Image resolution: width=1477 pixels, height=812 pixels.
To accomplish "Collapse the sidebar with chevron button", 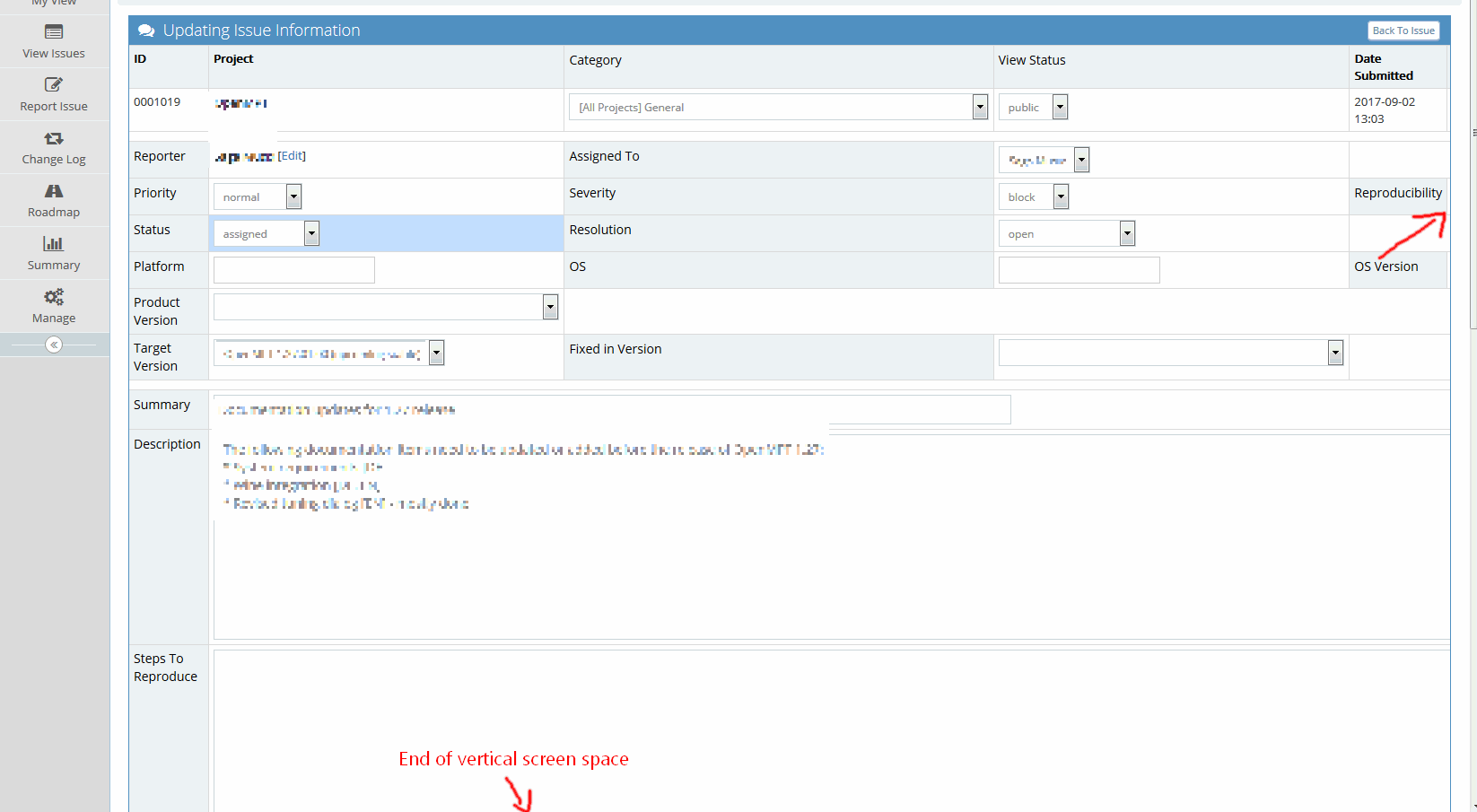I will pyautogui.click(x=54, y=345).
